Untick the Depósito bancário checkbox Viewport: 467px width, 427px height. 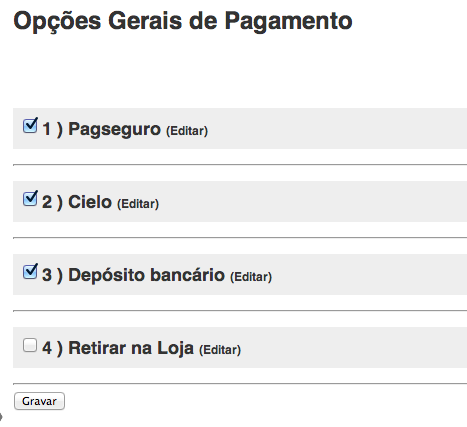pos(30,272)
